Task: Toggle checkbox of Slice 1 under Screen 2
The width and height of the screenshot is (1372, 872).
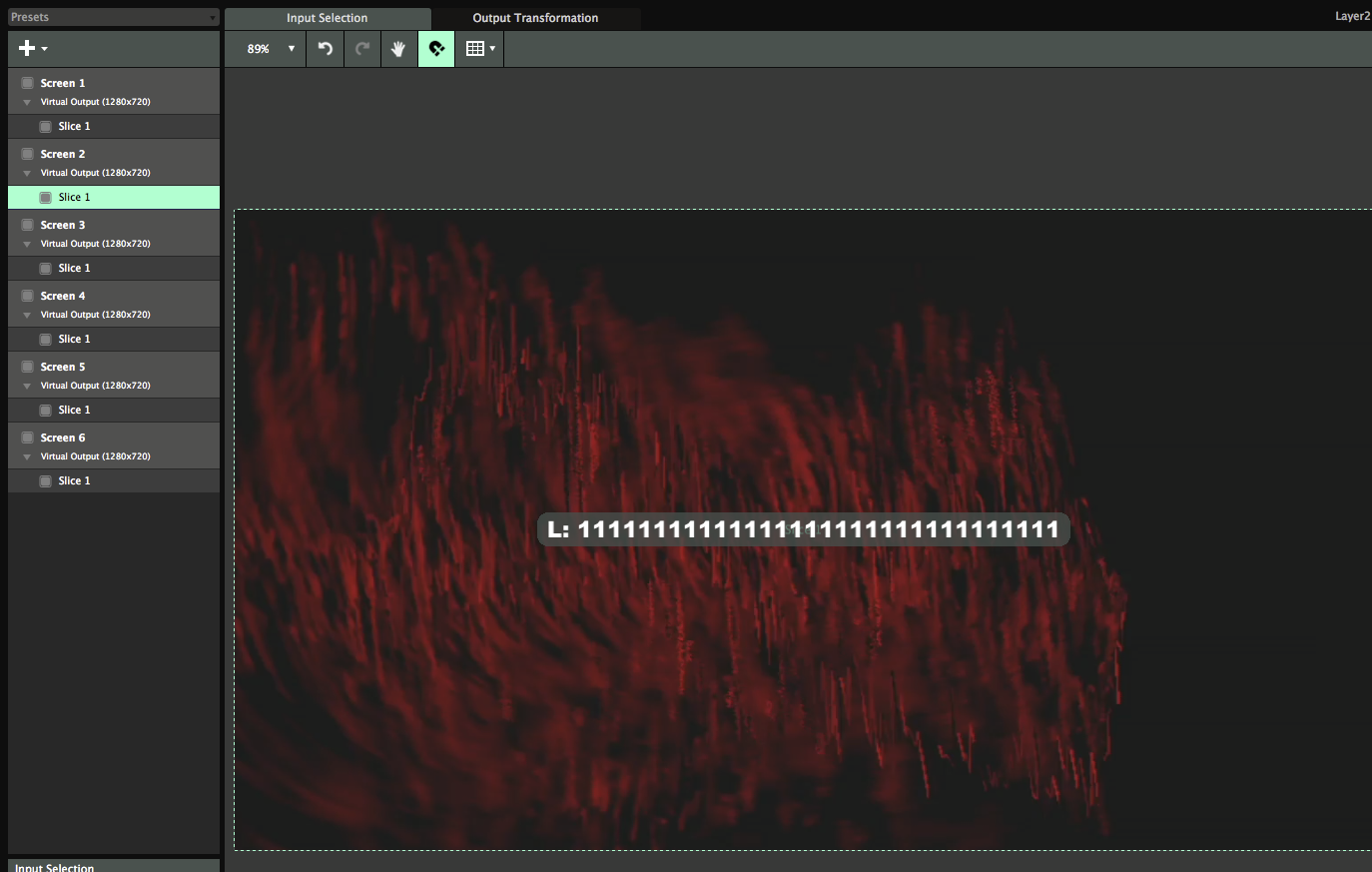Action: pos(46,198)
